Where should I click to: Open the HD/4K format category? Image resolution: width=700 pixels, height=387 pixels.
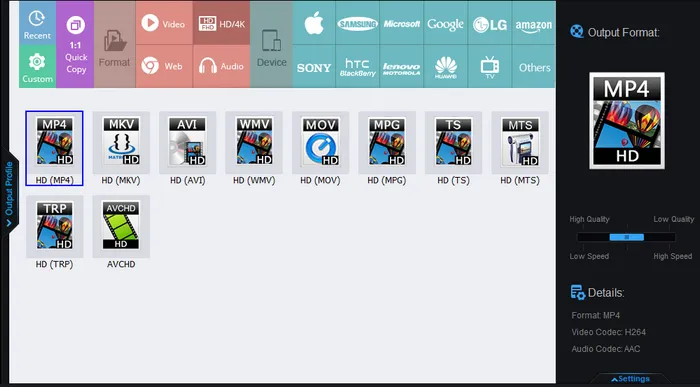point(221,23)
